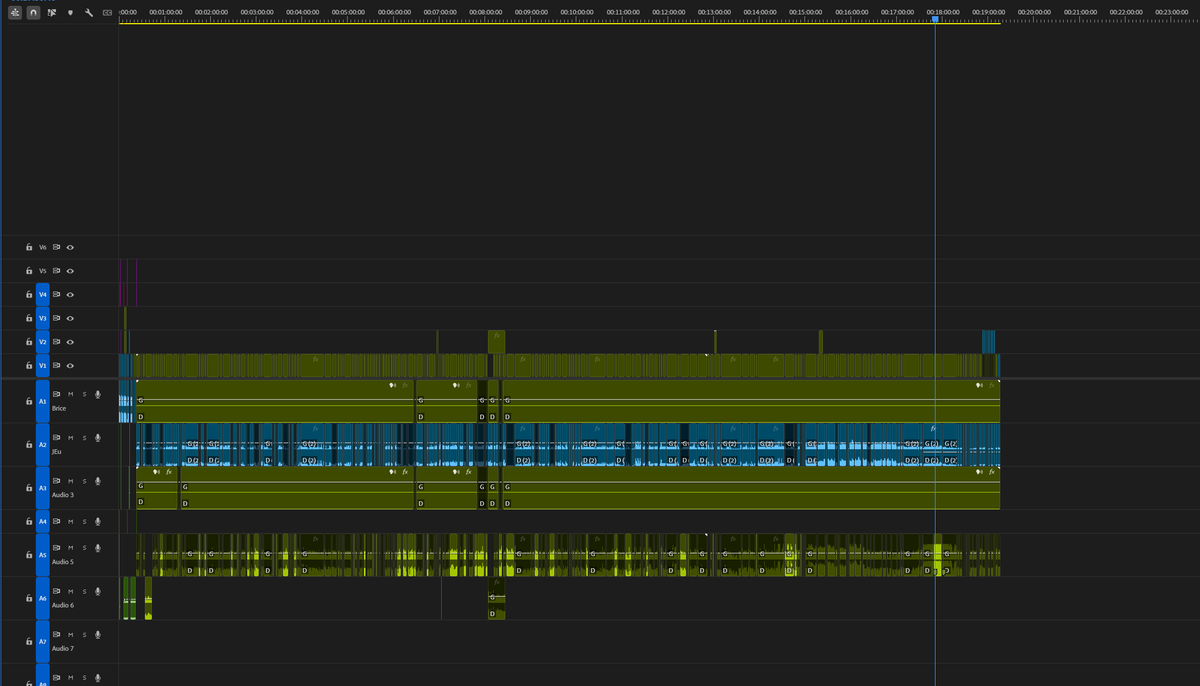Click the Brice track name label
Screen dimensions: 1200x686
59,408
